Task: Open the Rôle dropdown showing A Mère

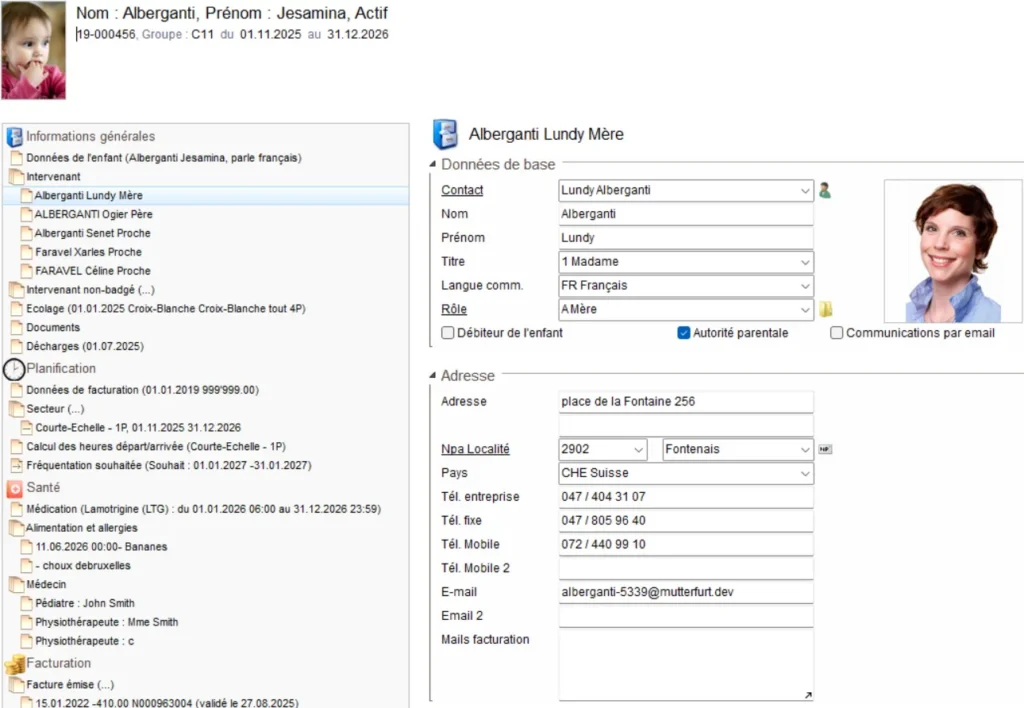Action: (x=805, y=310)
